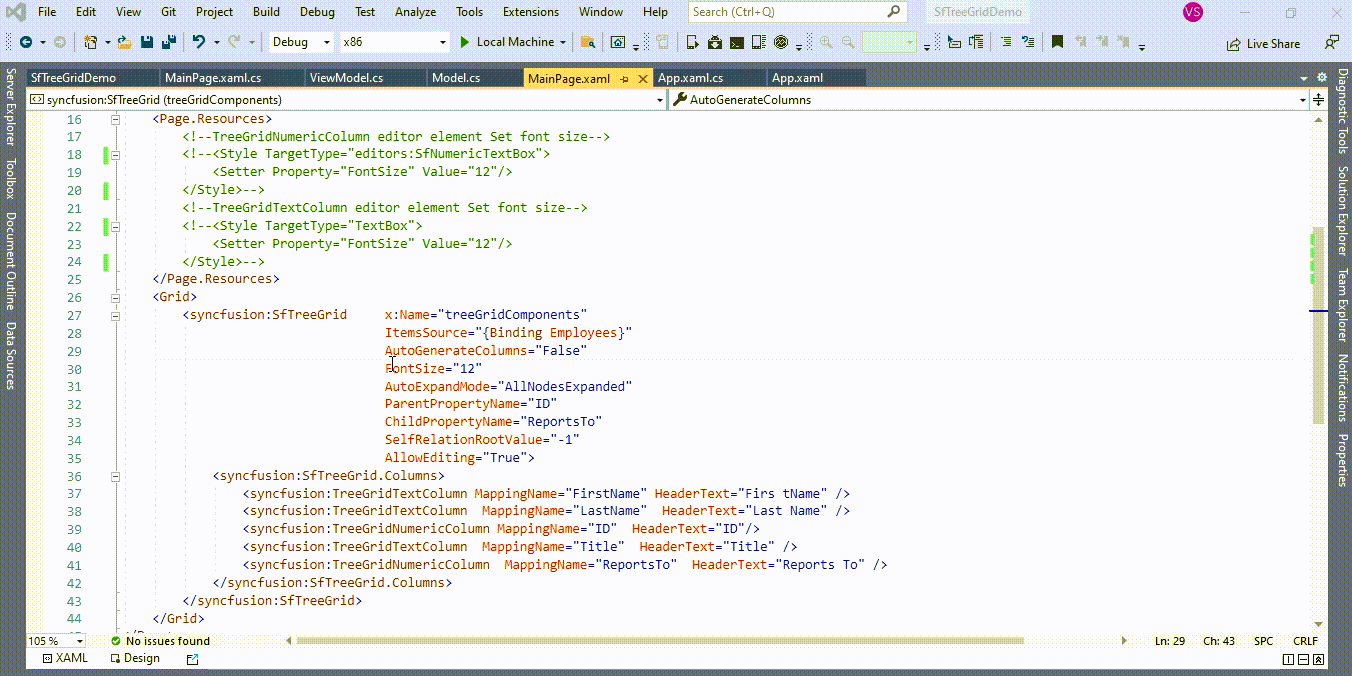Click the editor settings gear icon
Image resolution: width=1352 pixels, height=676 pixels.
point(1321,78)
